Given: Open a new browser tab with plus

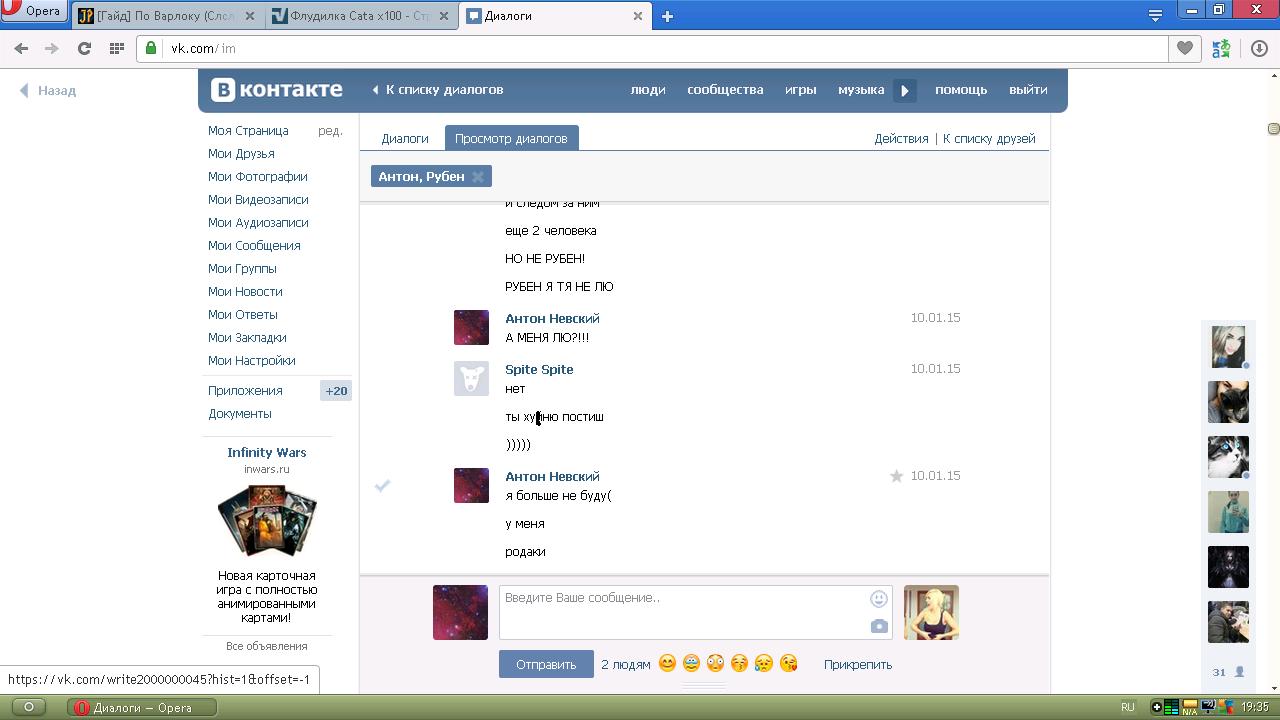Looking at the screenshot, I should click(667, 16).
